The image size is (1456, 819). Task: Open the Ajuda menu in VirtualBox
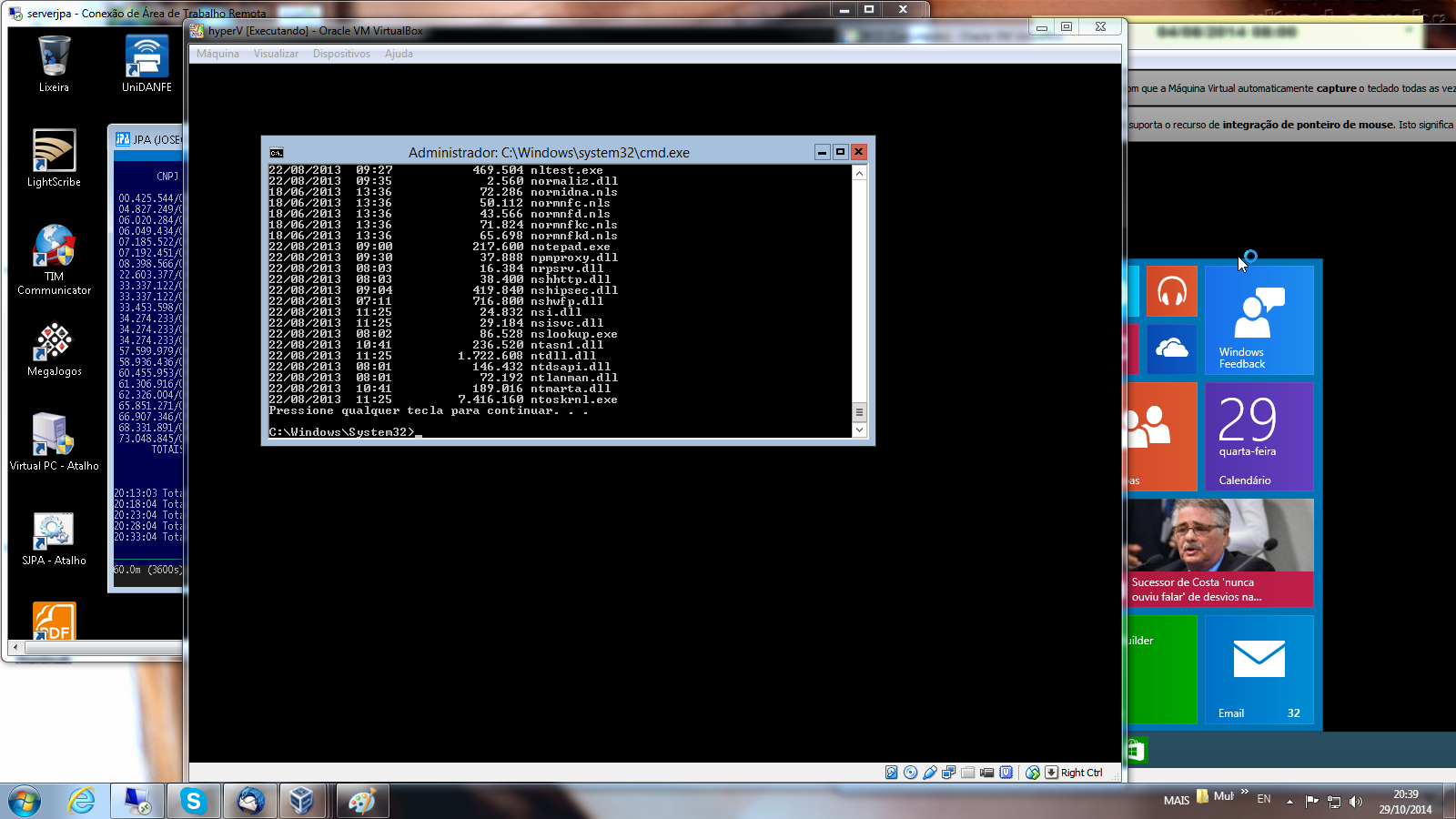399,54
